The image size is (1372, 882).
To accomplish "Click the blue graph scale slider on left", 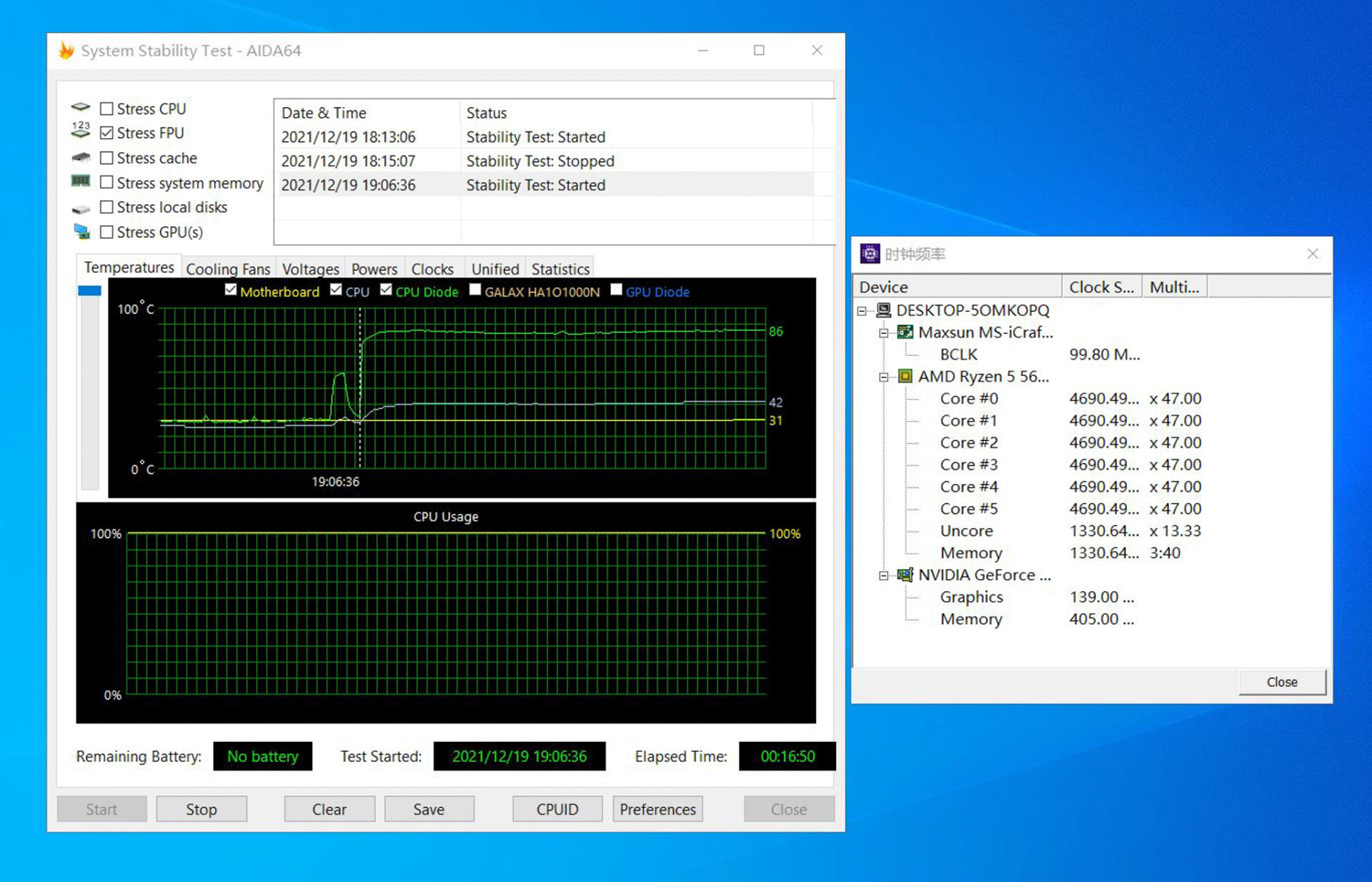I will (89, 291).
